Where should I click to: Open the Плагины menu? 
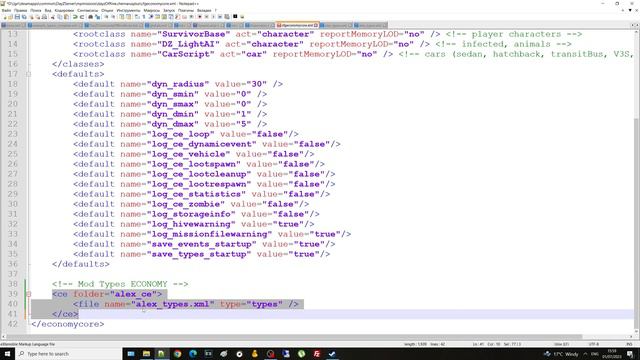click(186, 11)
